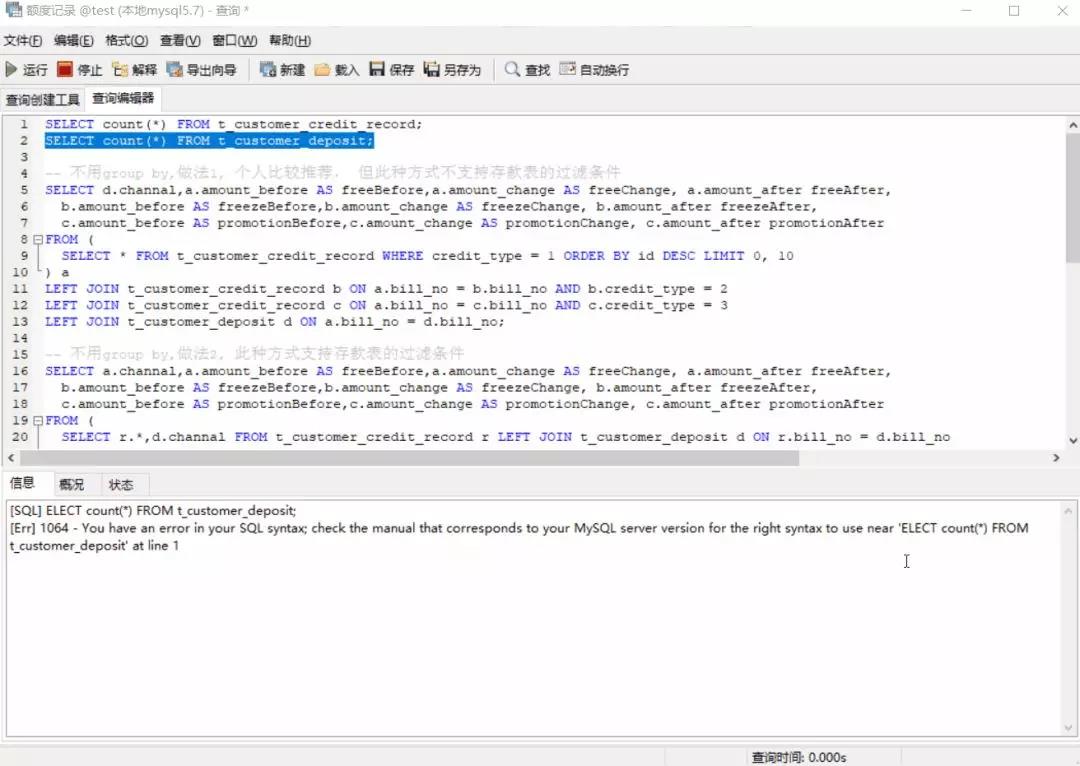Click the [SQL] ELECT count(*) message line
The height and width of the screenshot is (766, 1080).
click(153, 511)
